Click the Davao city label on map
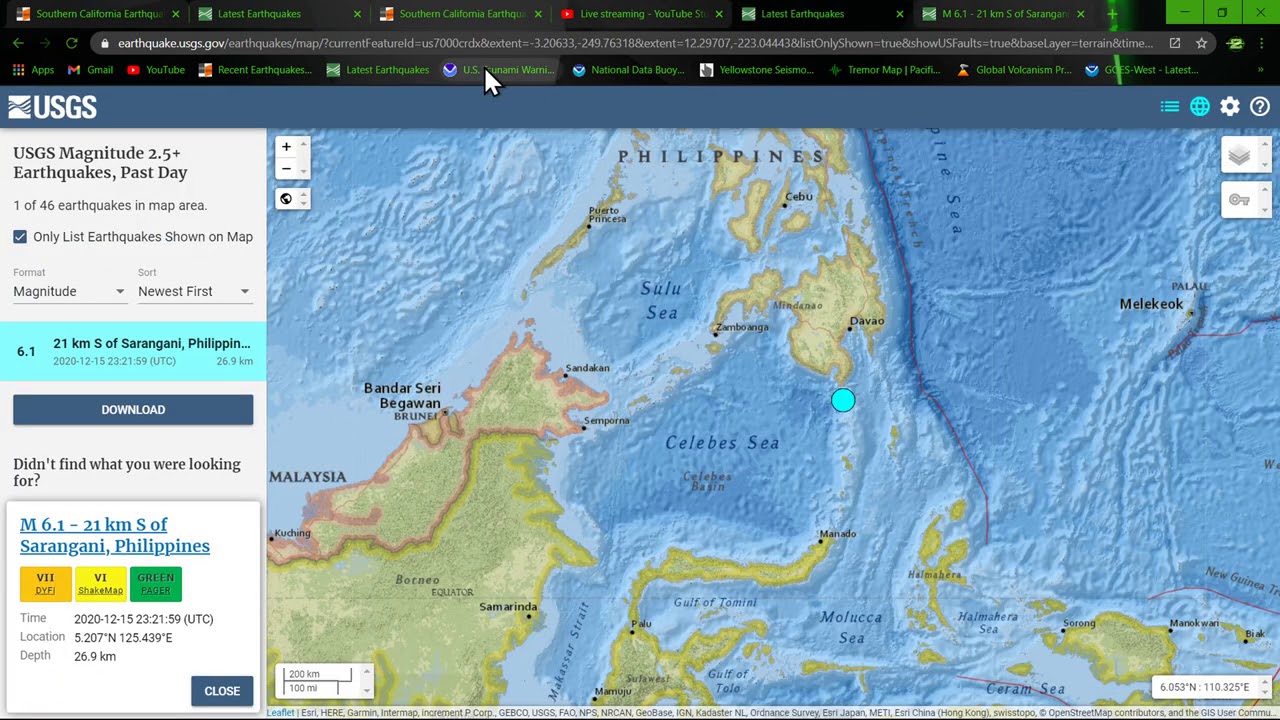The width and height of the screenshot is (1280, 720). pyautogui.click(x=866, y=322)
